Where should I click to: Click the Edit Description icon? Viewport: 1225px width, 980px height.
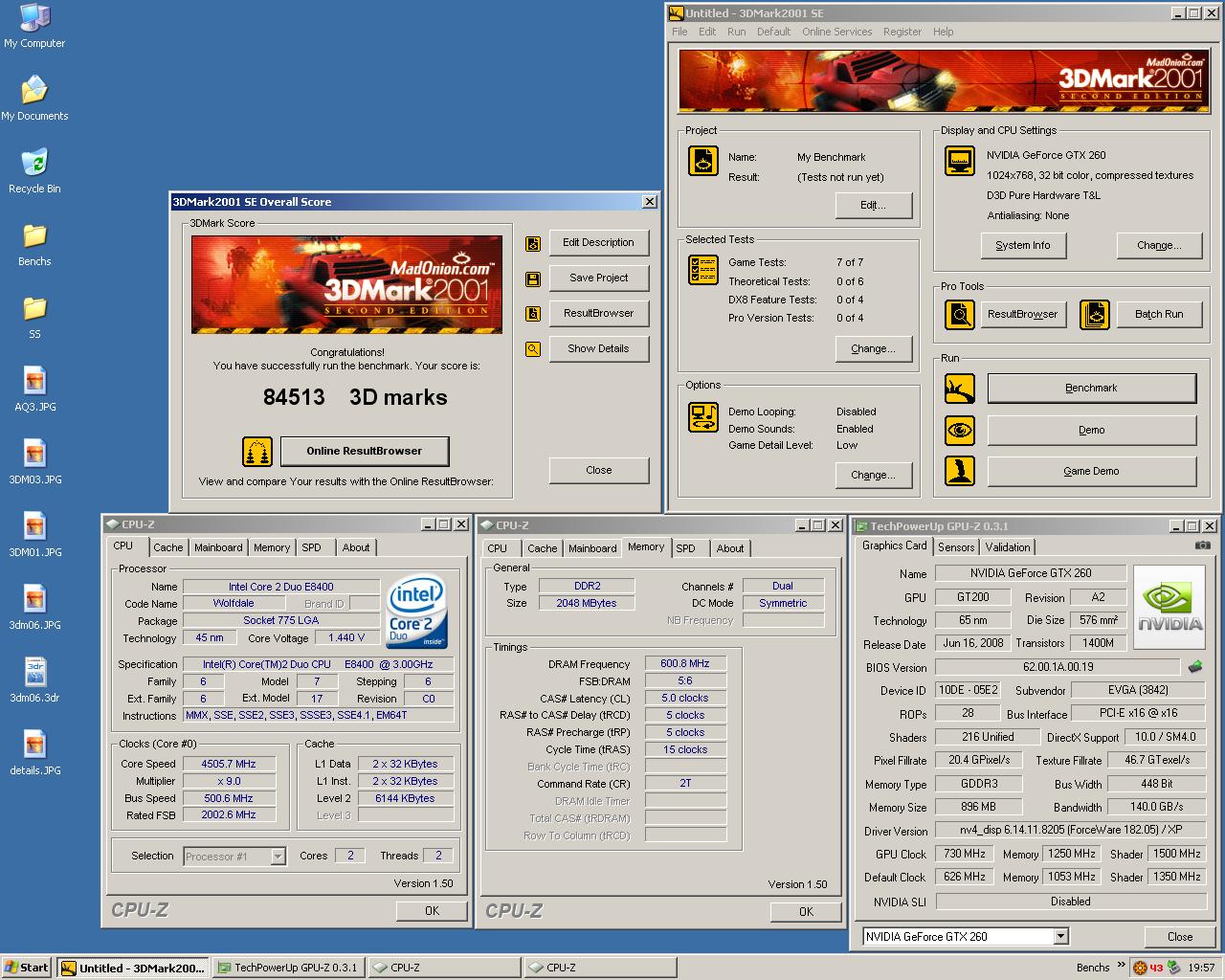pos(533,244)
